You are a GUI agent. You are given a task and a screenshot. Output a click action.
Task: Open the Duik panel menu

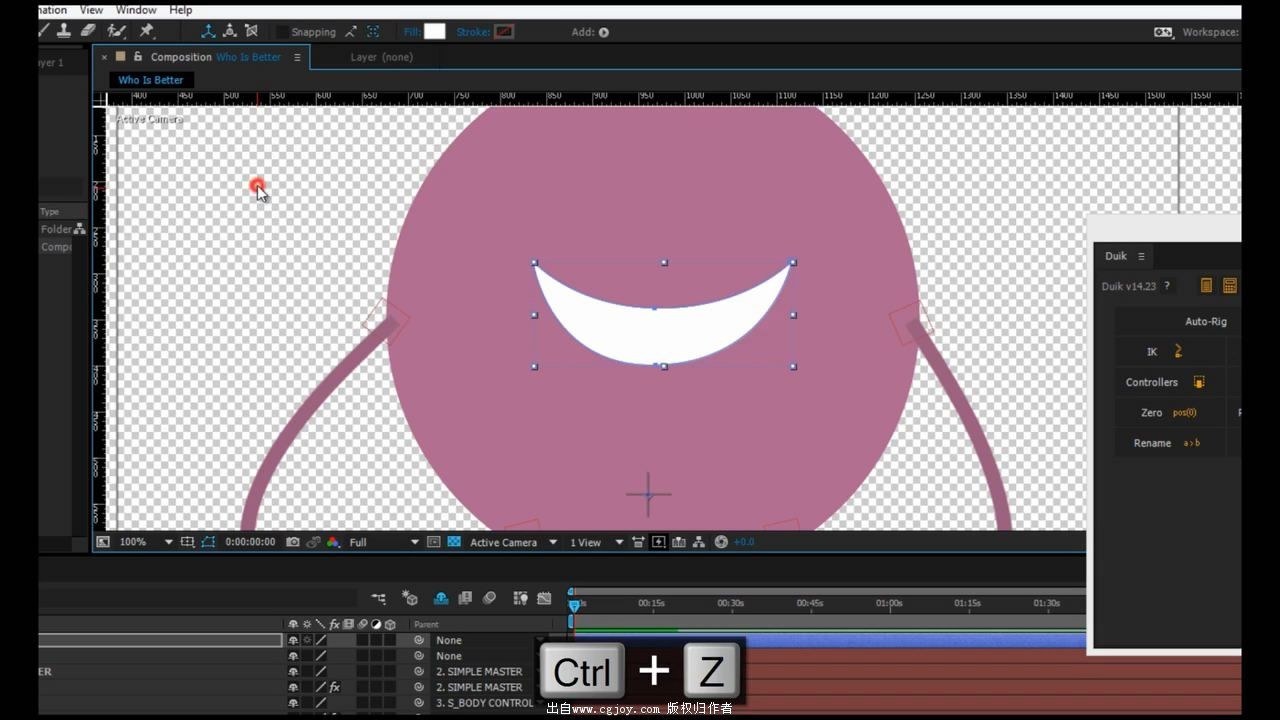point(1141,256)
